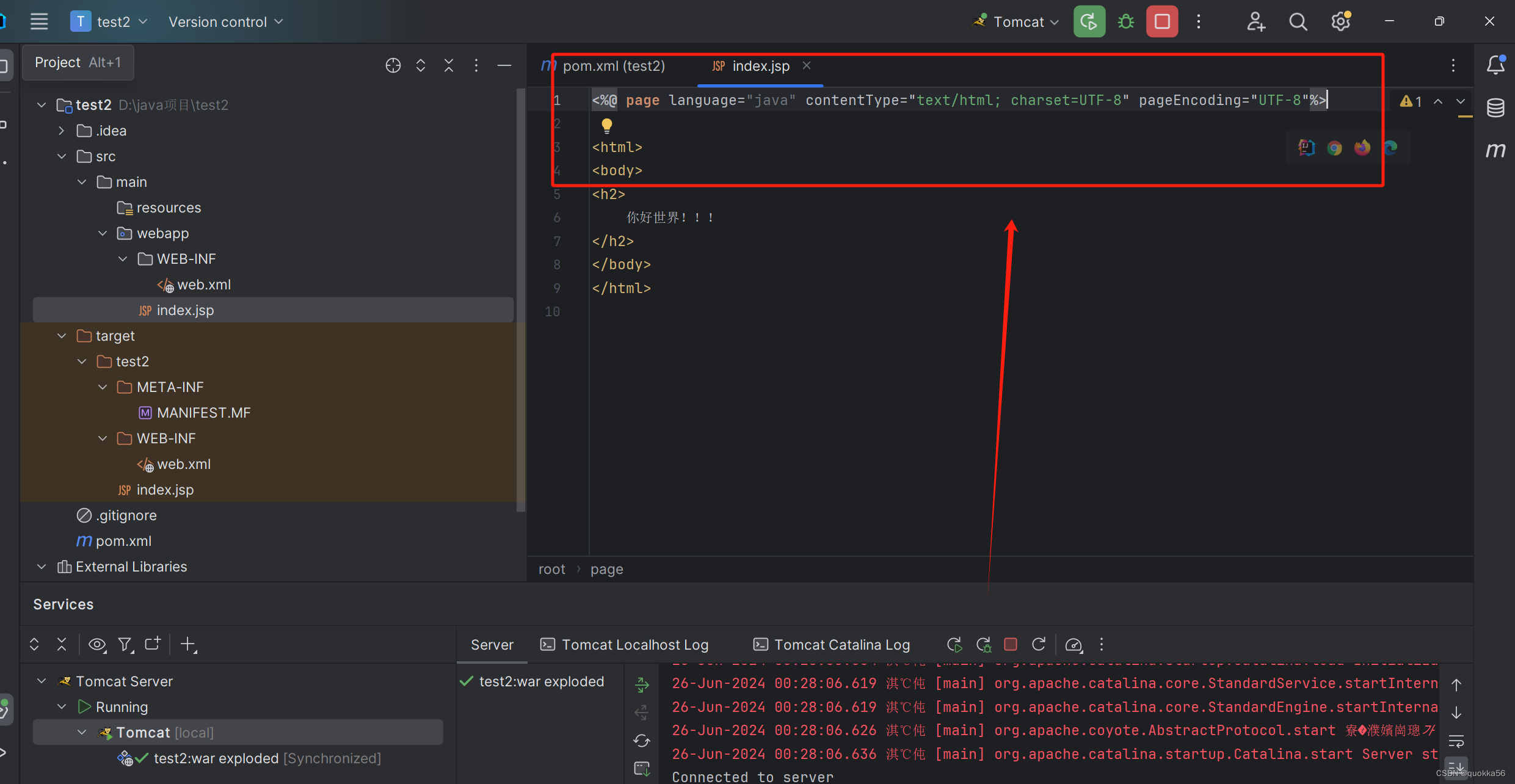Collapse the src folder

(62, 156)
